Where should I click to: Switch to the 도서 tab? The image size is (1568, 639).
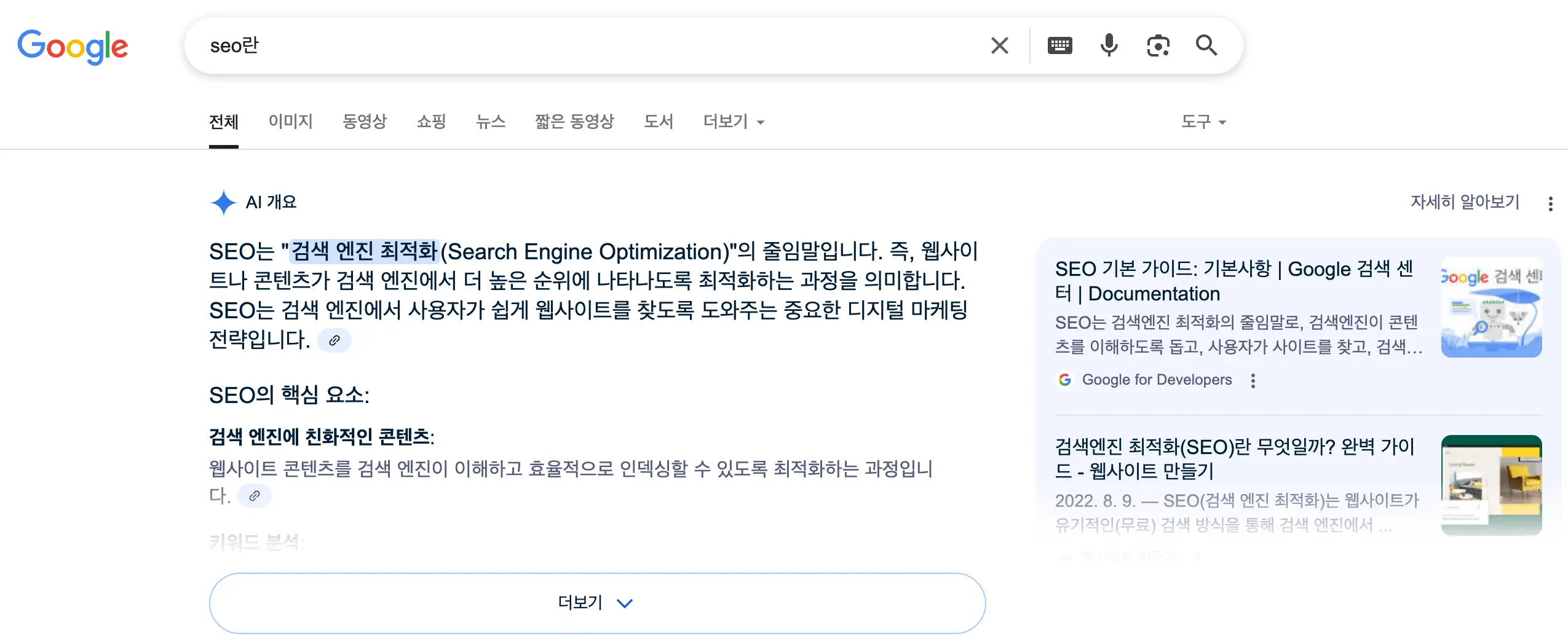pyautogui.click(x=659, y=122)
